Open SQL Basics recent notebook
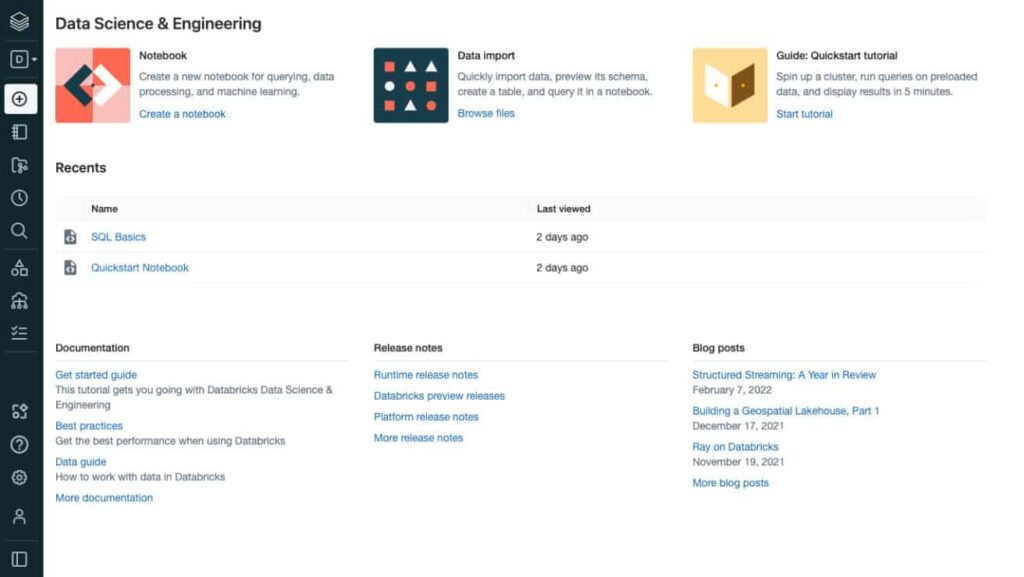1024x577 pixels. click(x=118, y=237)
